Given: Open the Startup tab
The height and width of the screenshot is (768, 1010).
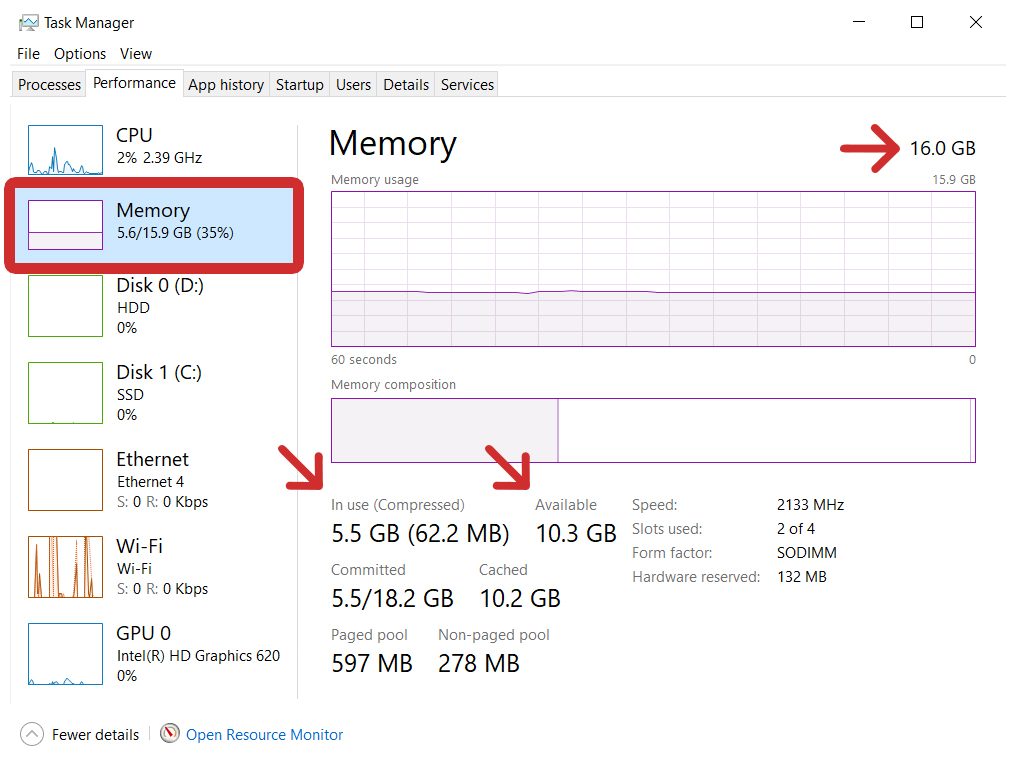Looking at the screenshot, I should coord(299,85).
